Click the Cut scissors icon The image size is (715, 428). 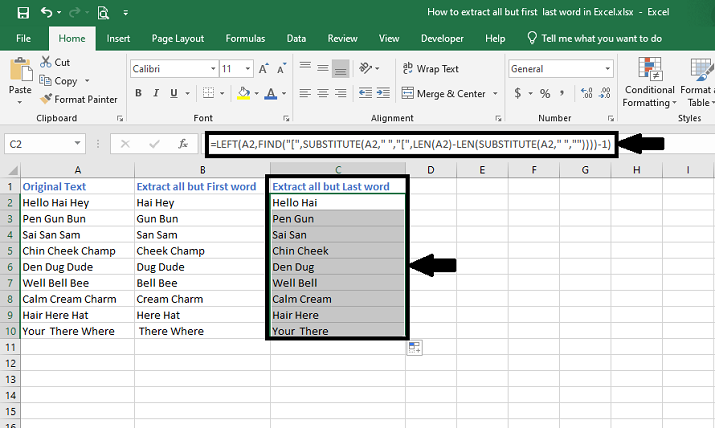[x=47, y=63]
